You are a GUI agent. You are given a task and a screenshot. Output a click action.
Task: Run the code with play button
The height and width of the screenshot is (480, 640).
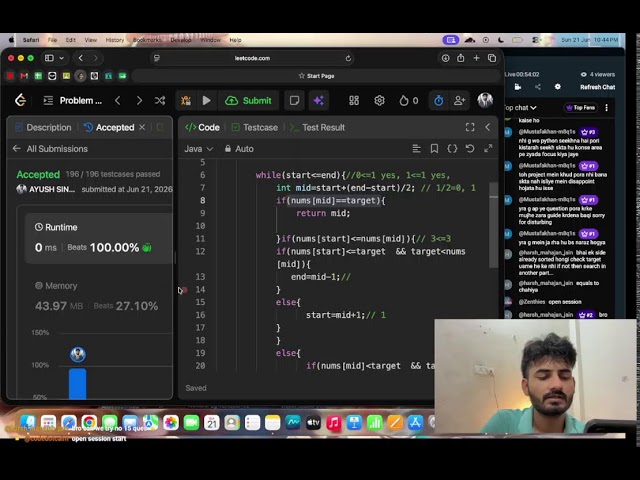pyautogui.click(x=207, y=100)
